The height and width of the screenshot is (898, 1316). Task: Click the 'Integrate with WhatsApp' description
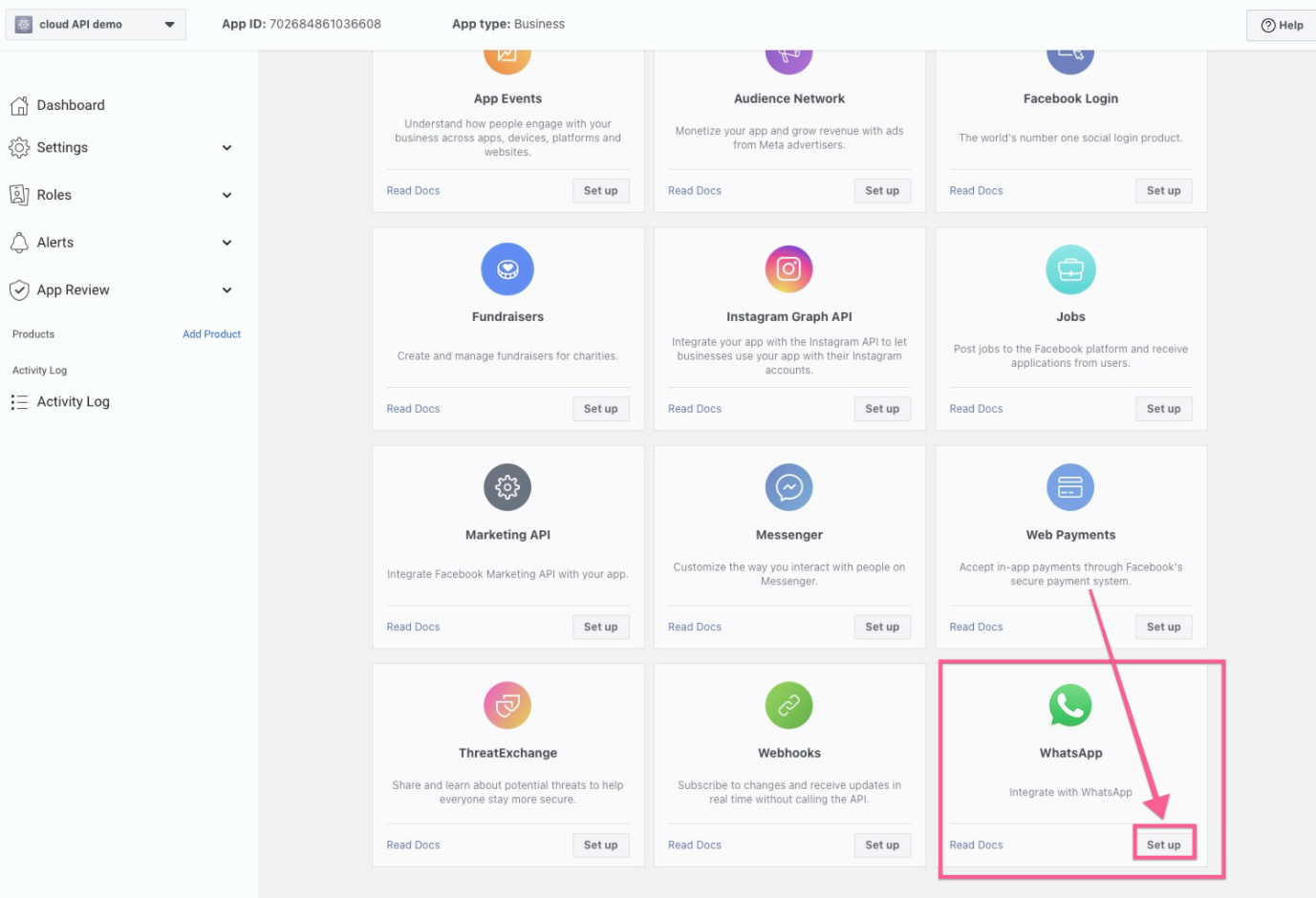(x=1070, y=792)
